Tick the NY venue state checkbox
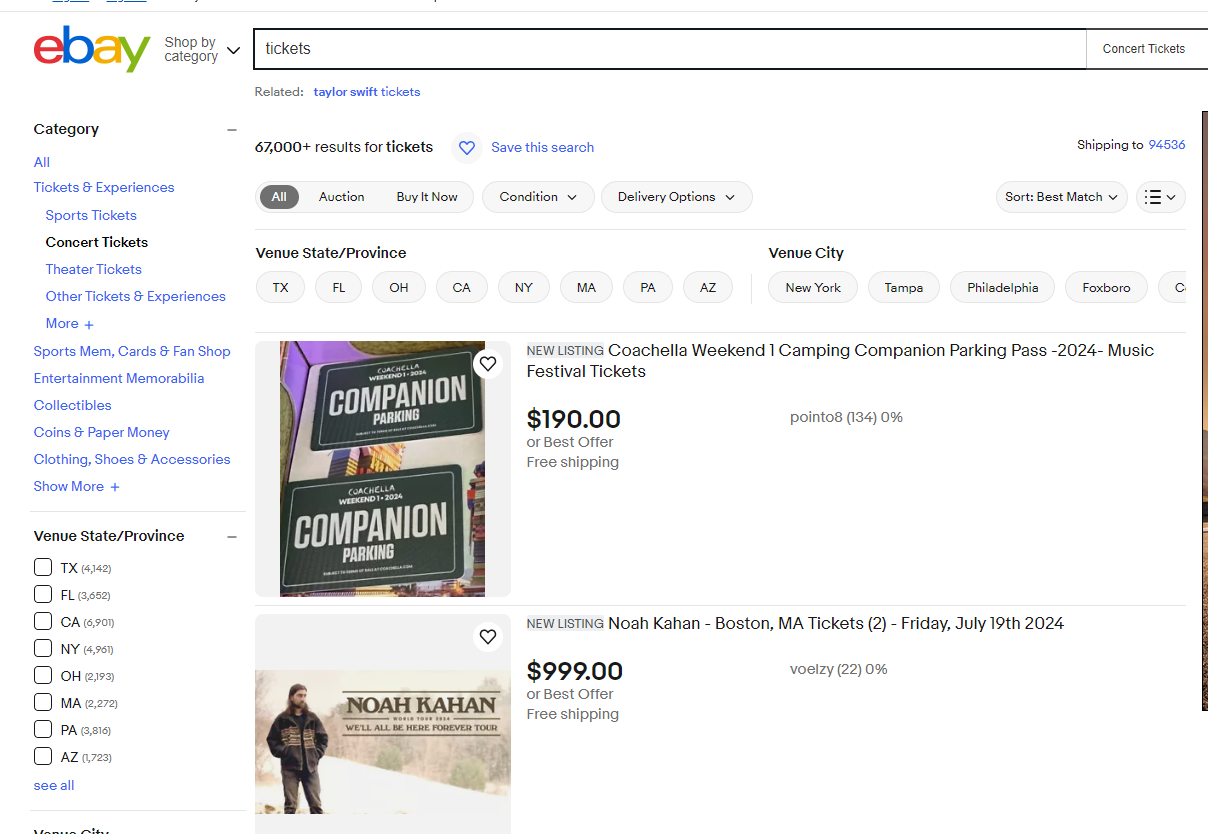The width and height of the screenshot is (1208, 834). pyautogui.click(x=43, y=648)
